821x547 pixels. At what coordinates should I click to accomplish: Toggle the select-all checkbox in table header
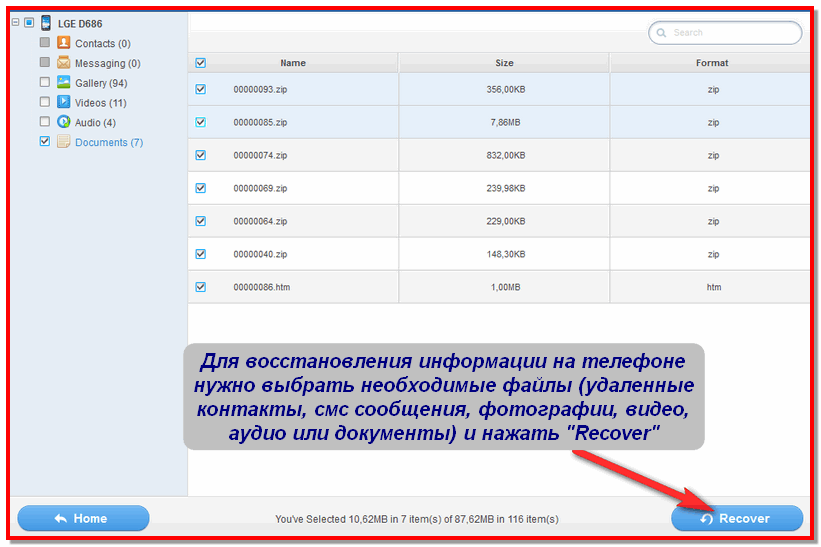point(201,63)
